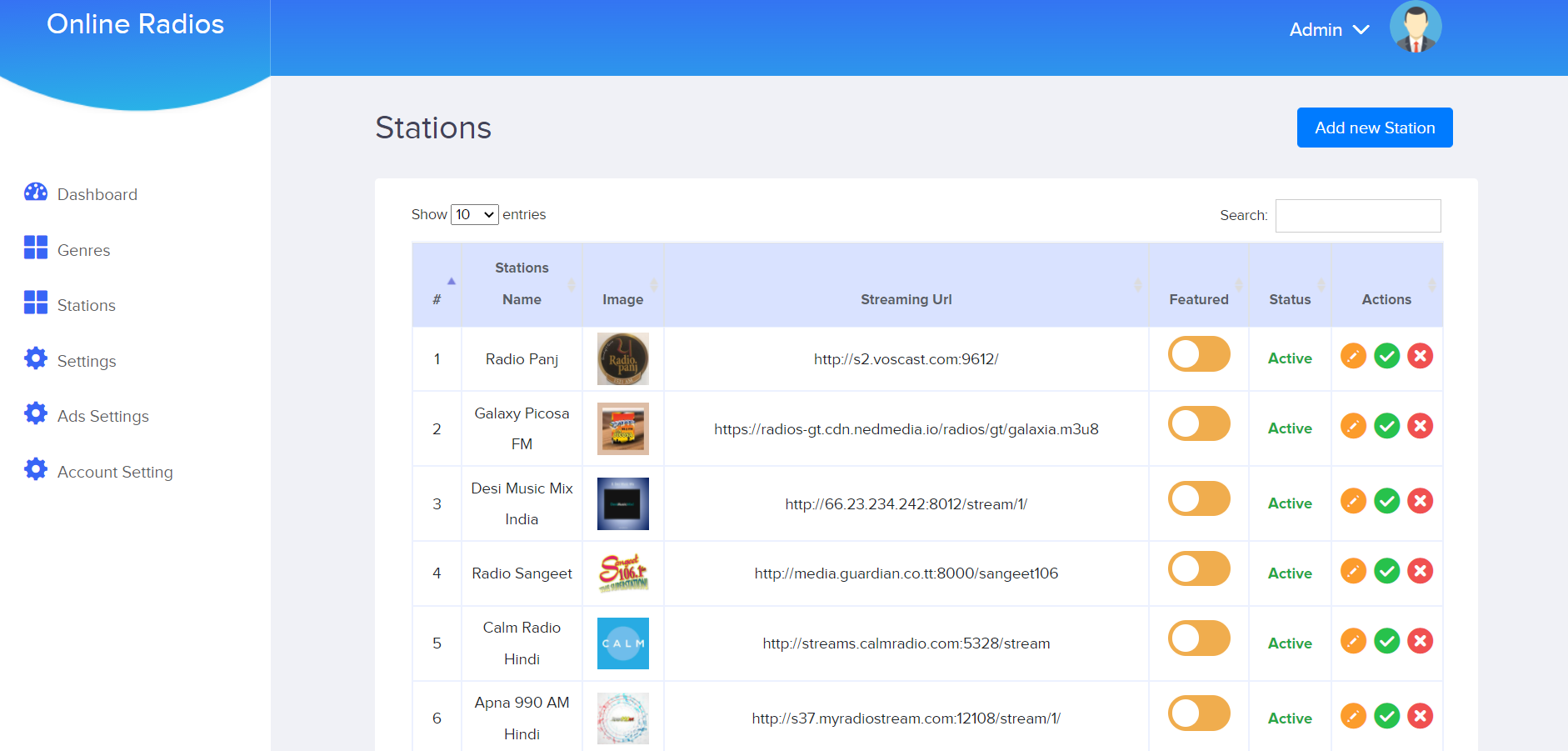
Task: Click green check for Desi Music Mix India
Action: coord(1386,501)
